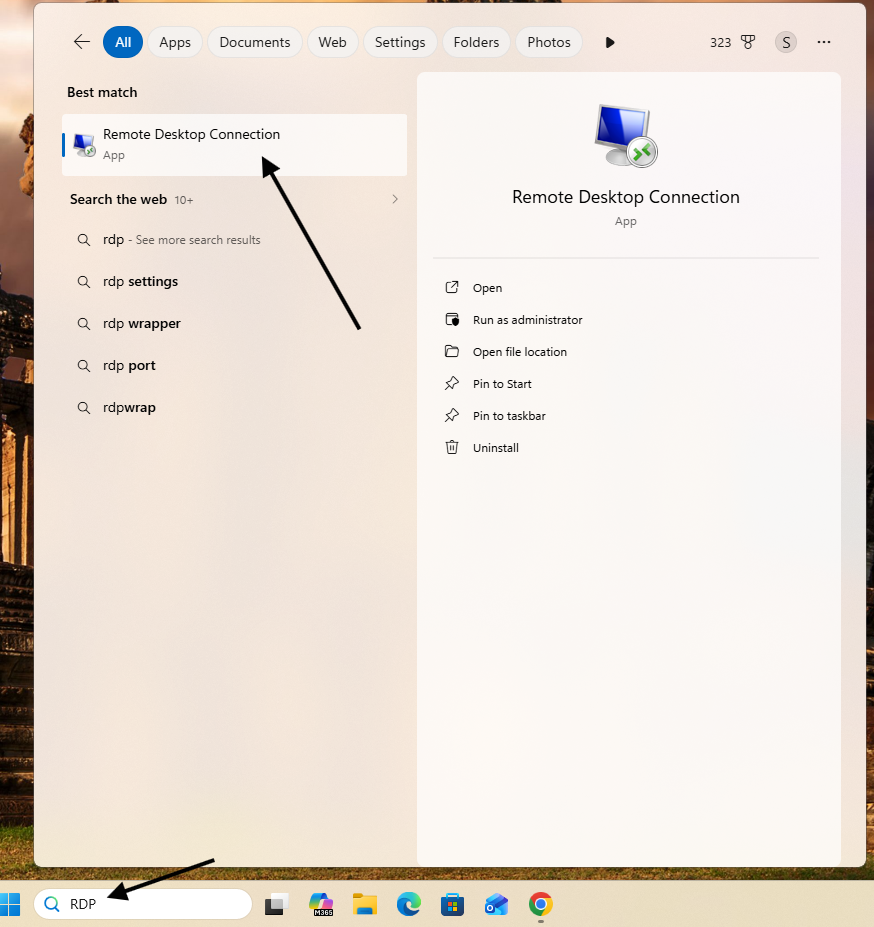Open Microsoft Edge from the taskbar
The width and height of the screenshot is (874, 927).
(409, 904)
